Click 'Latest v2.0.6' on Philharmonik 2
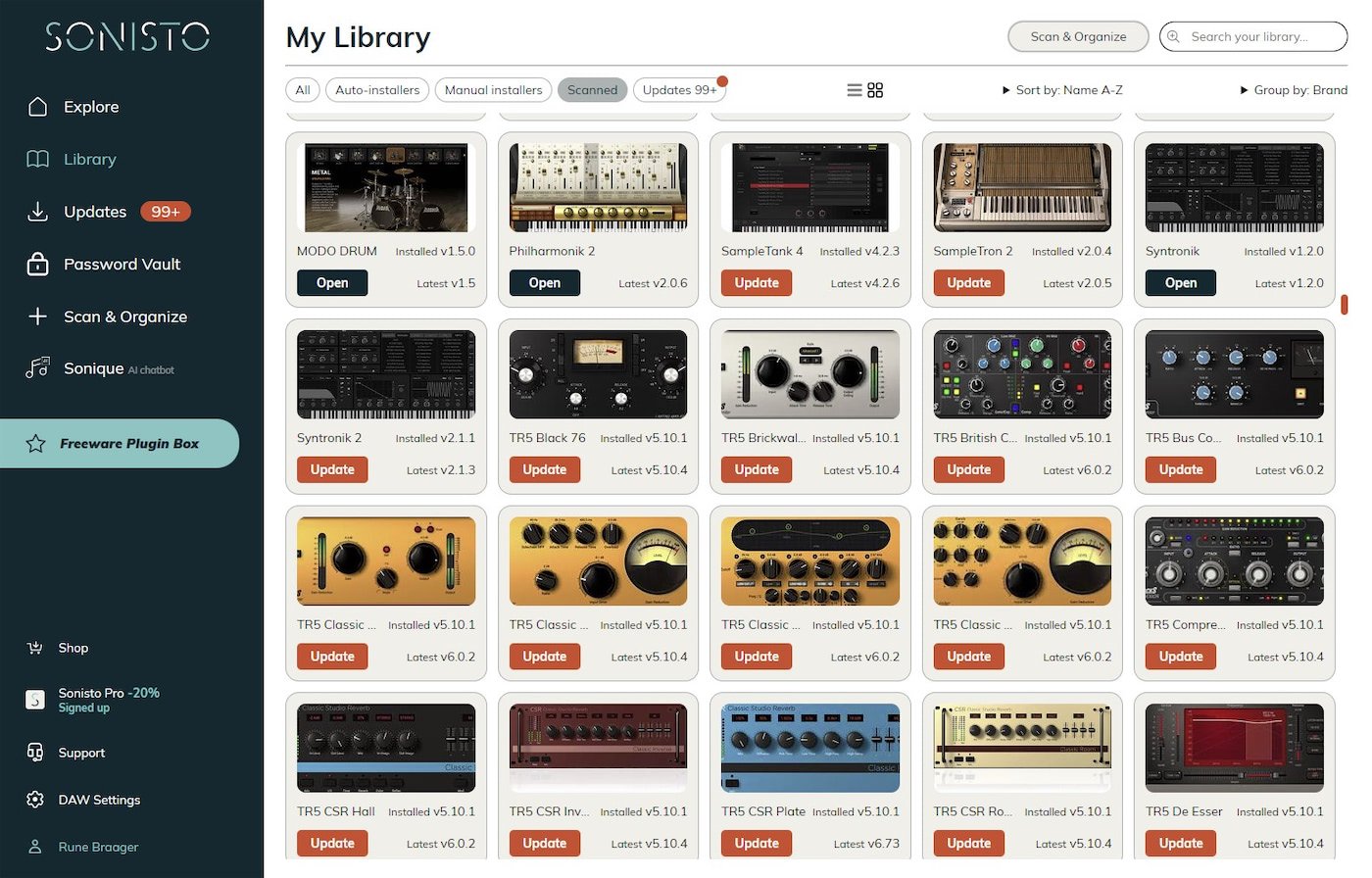1372x878 pixels. 653,283
